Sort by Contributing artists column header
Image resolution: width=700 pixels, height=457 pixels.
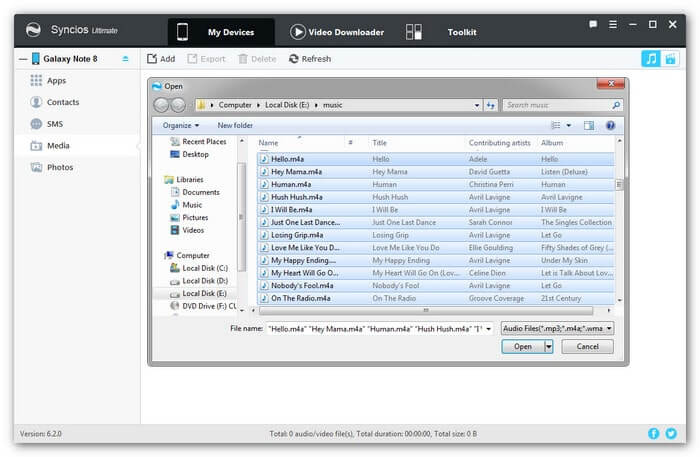(500, 143)
